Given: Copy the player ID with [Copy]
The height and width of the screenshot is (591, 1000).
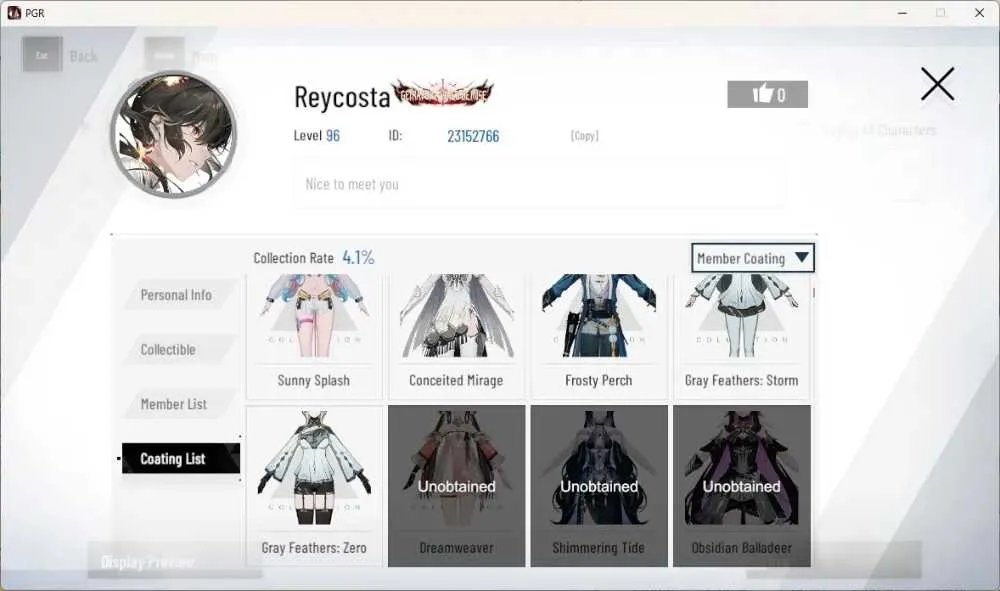Looking at the screenshot, I should pyautogui.click(x=584, y=135).
